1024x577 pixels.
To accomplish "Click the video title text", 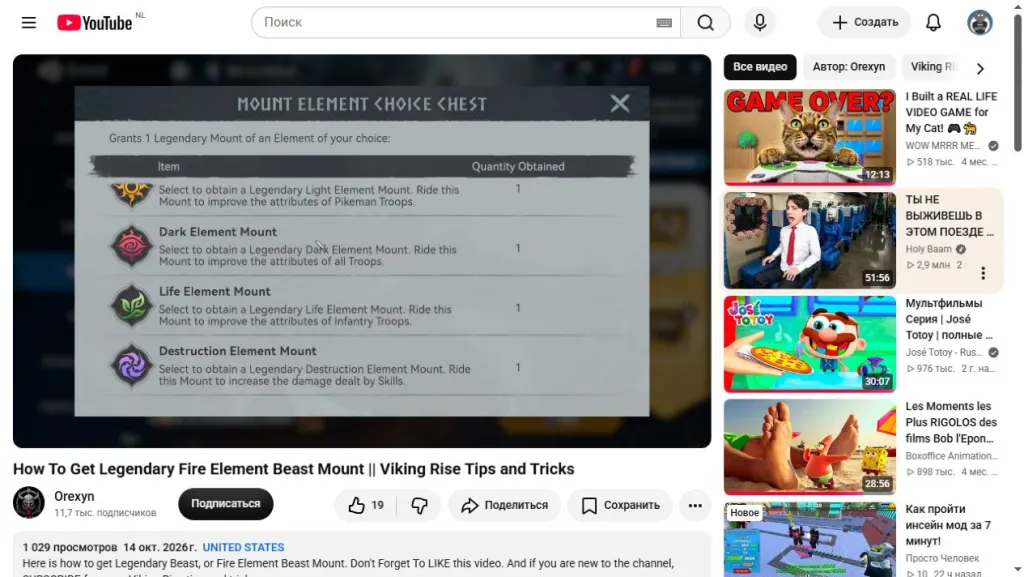I will (x=293, y=469).
